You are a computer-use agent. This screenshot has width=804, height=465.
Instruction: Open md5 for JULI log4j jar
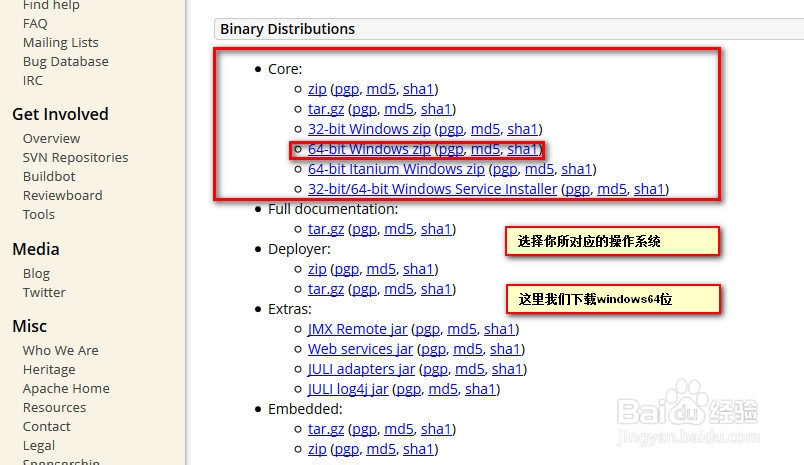tap(443, 389)
